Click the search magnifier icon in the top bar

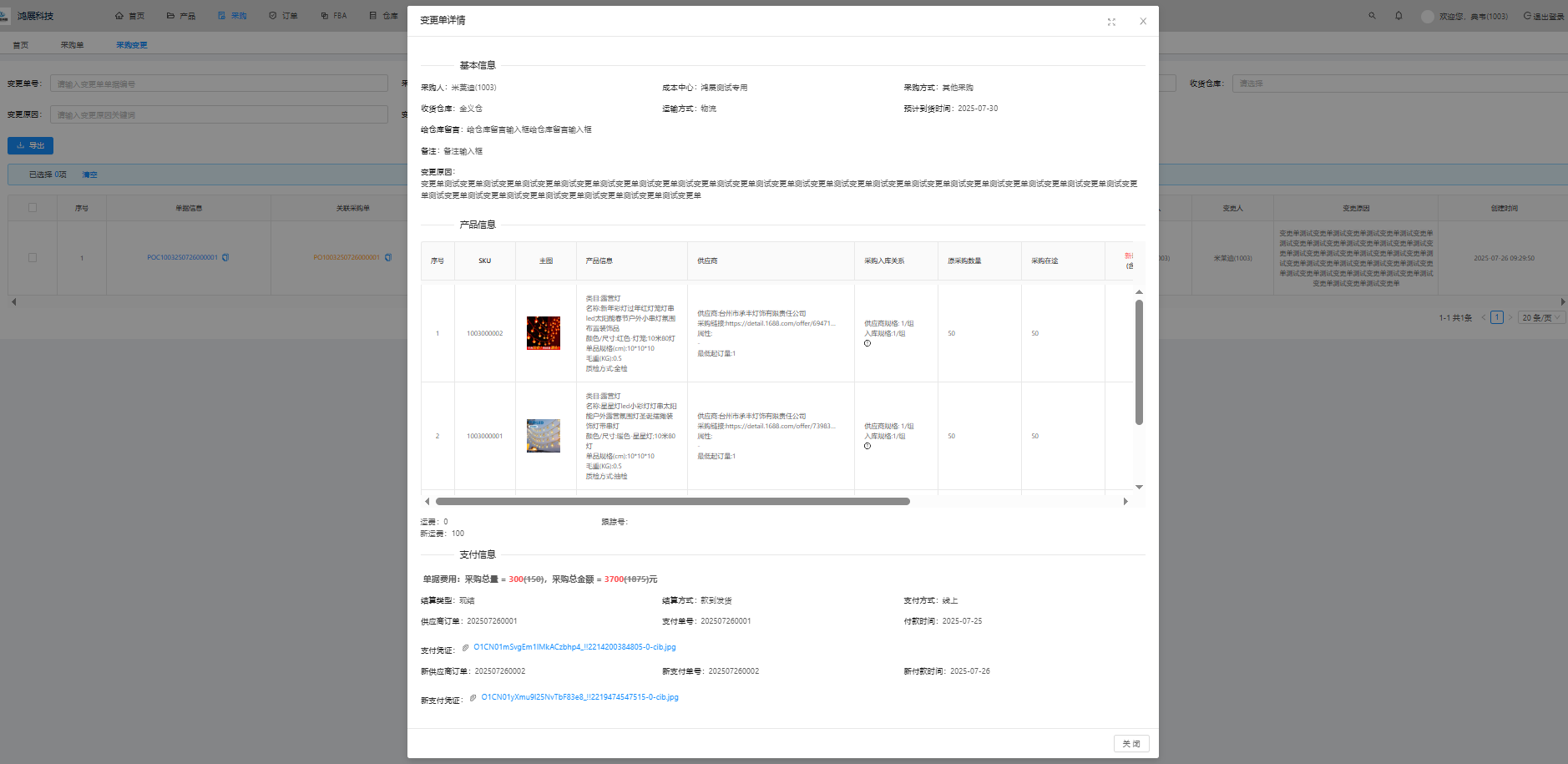(x=1372, y=16)
